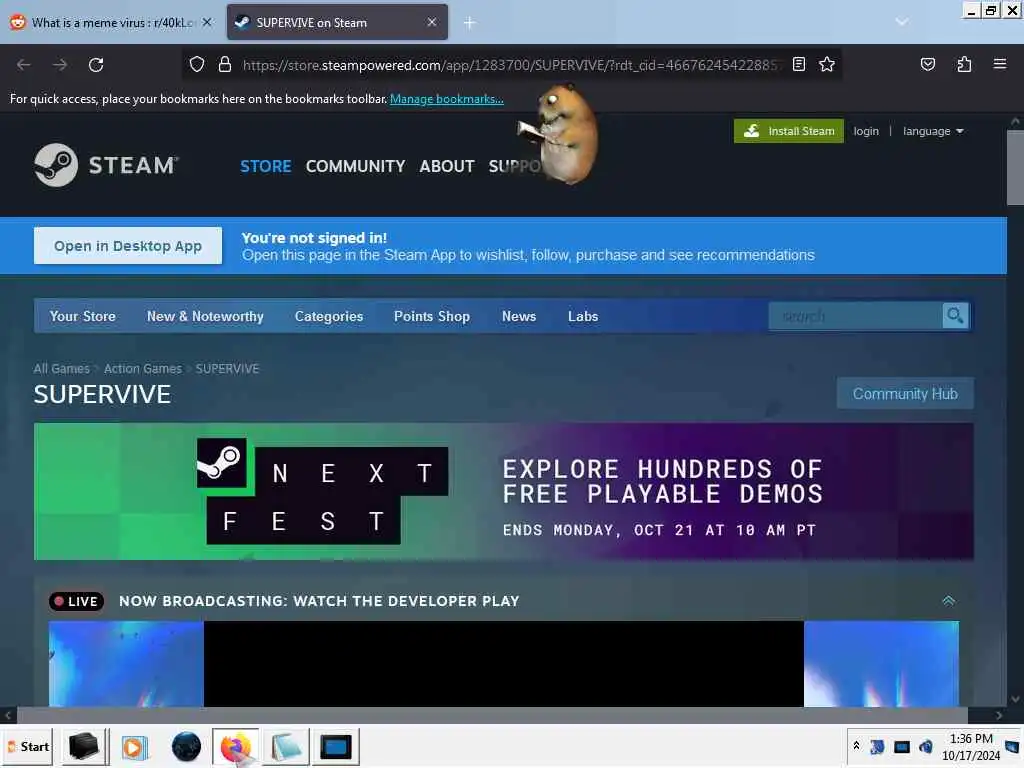1024x768 pixels.
Task: Click the LIVE broadcast badge
Action: (x=76, y=601)
